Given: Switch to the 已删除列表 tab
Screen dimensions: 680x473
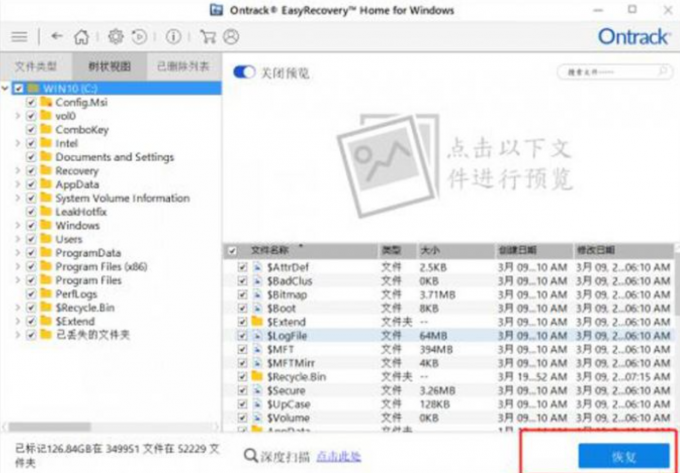Looking at the screenshot, I should tap(183, 67).
